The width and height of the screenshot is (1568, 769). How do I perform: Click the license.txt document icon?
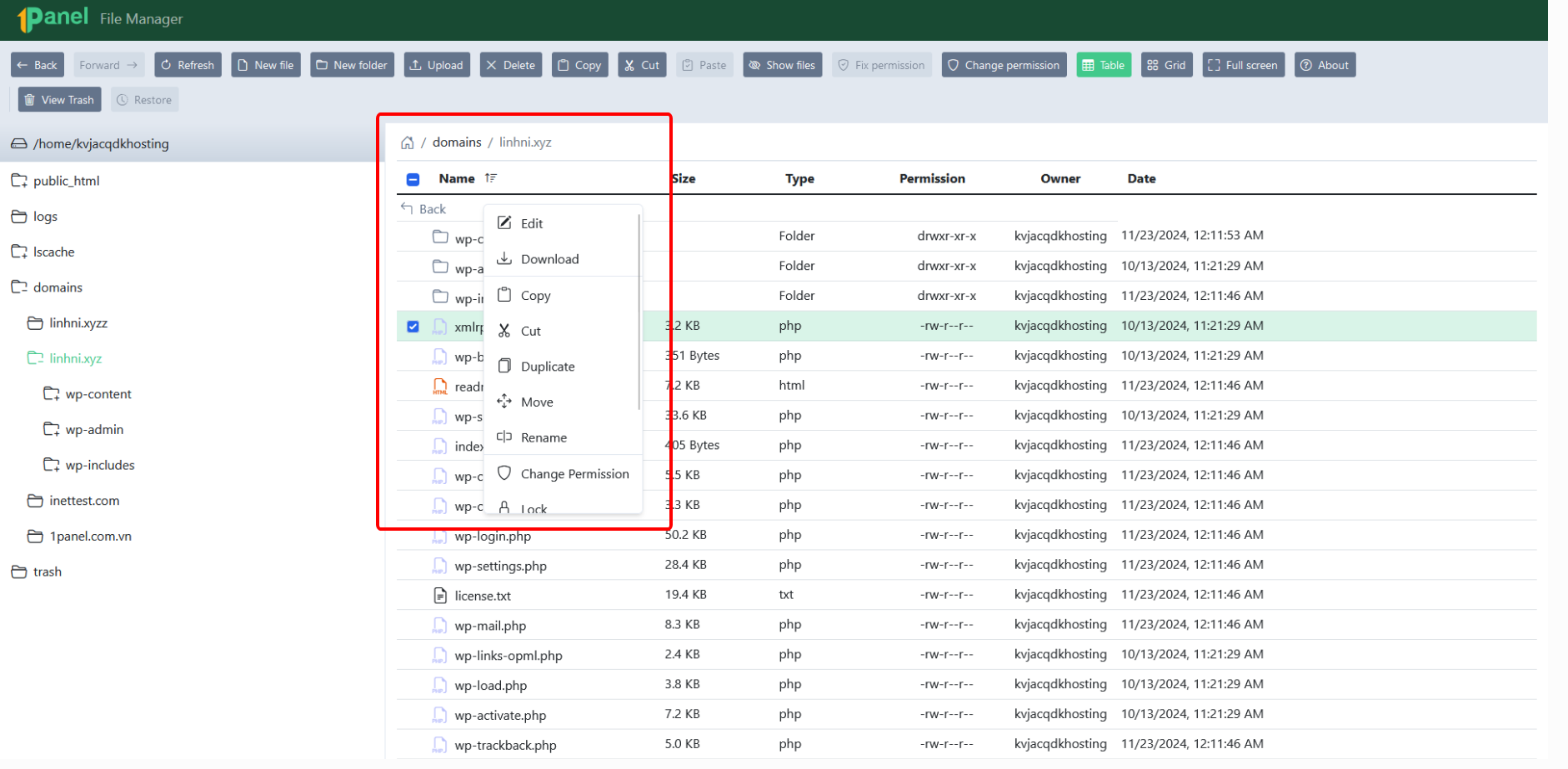click(439, 596)
